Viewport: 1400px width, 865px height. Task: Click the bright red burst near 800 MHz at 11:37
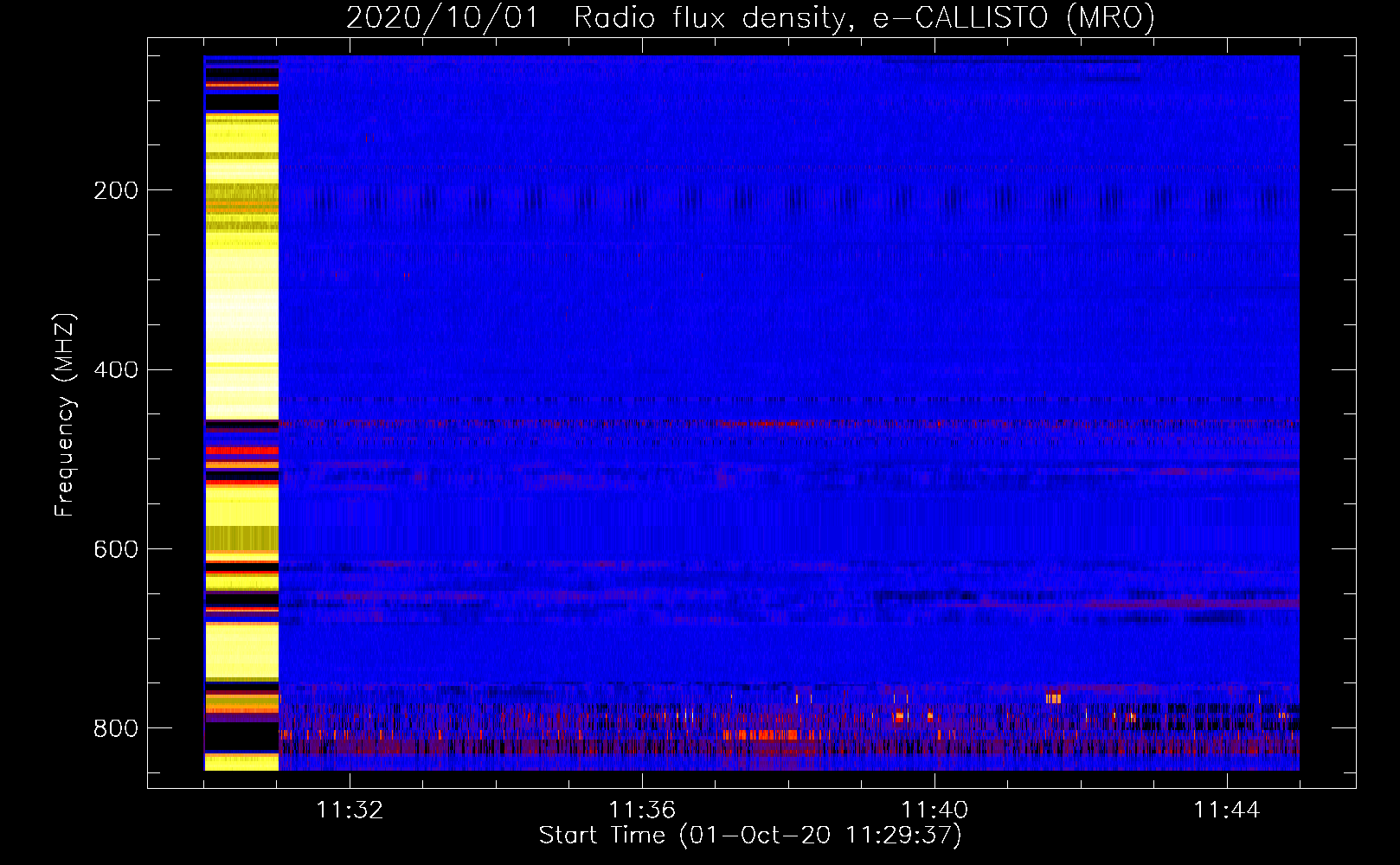pyautogui.click(x=761, y=734)
